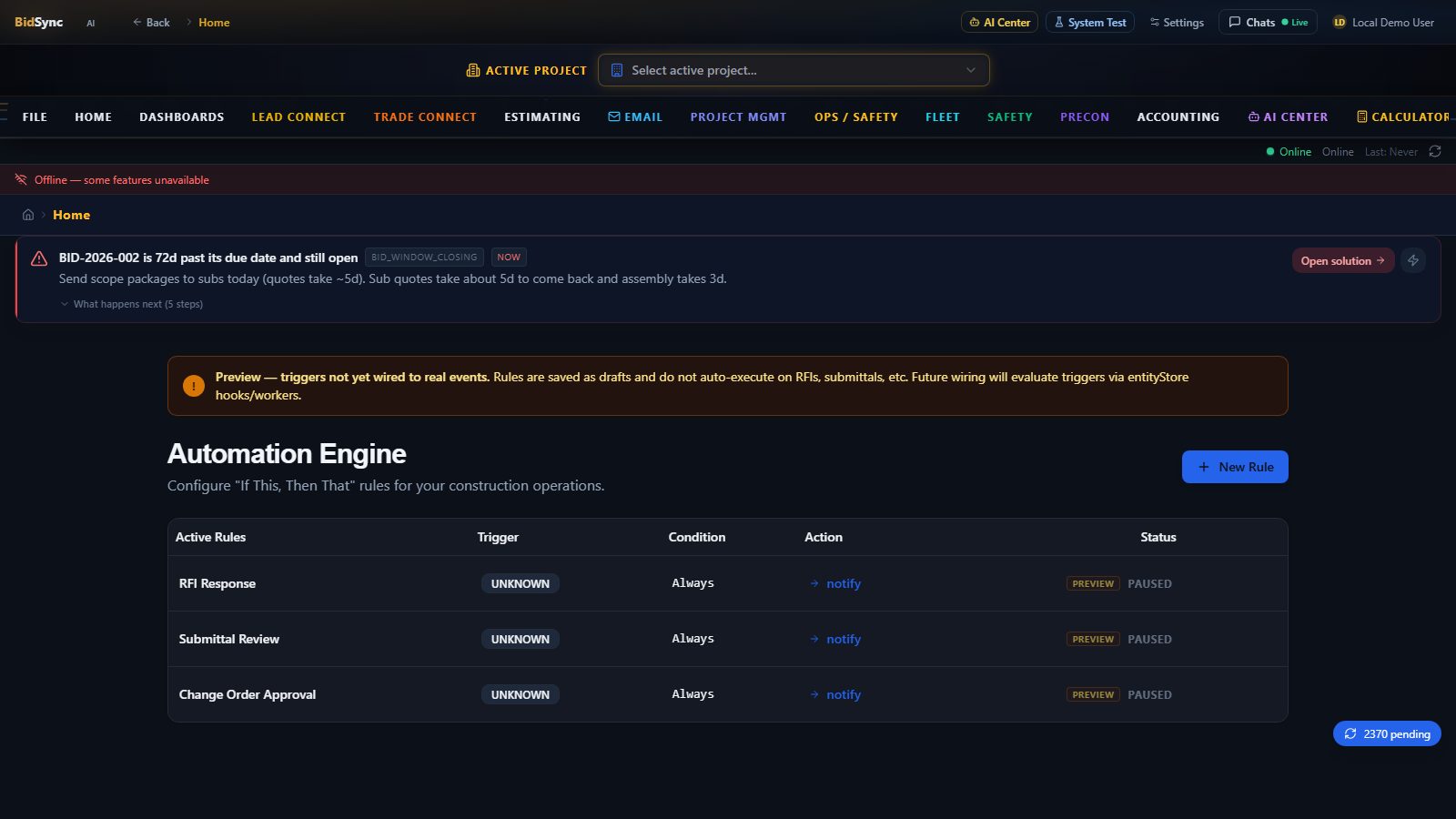1456x819 pixels.
Task: Open OPS / SAFETY navigation item
Action: click(856, 116)
